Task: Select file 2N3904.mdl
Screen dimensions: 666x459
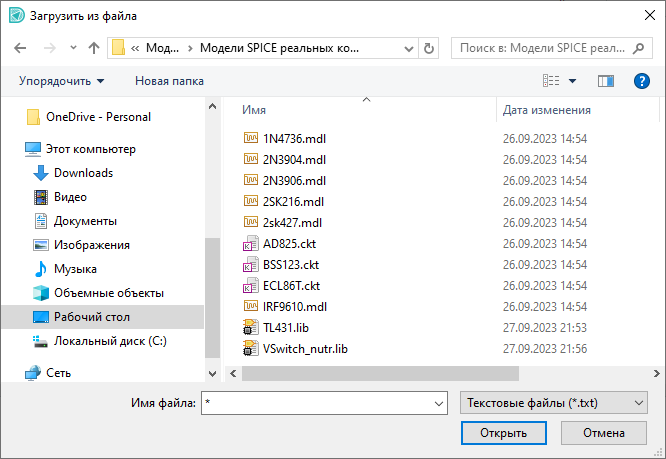Action: pyautogui.click(x=294, y=160)
